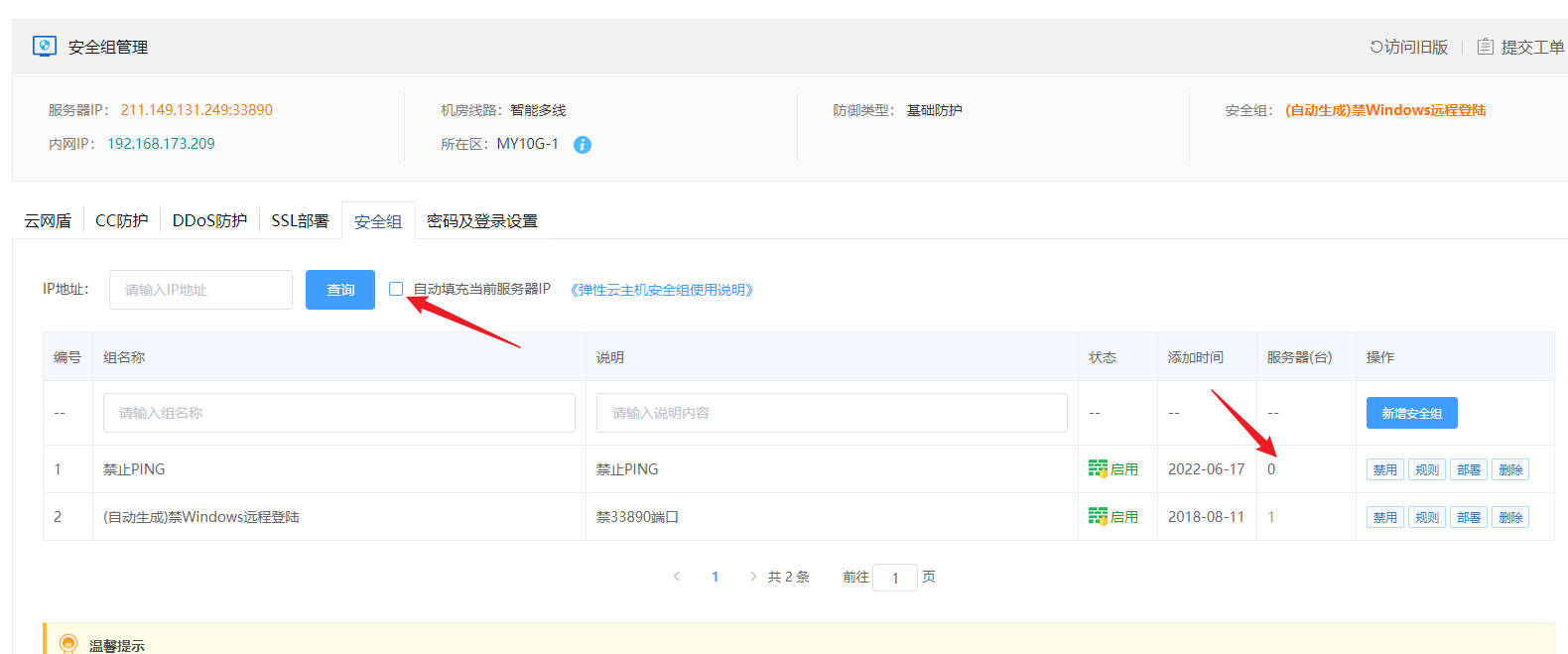This screenshot has width=1568, height=654.
Task: Switch to the 云网盾 tab
Action: point(48,220)
